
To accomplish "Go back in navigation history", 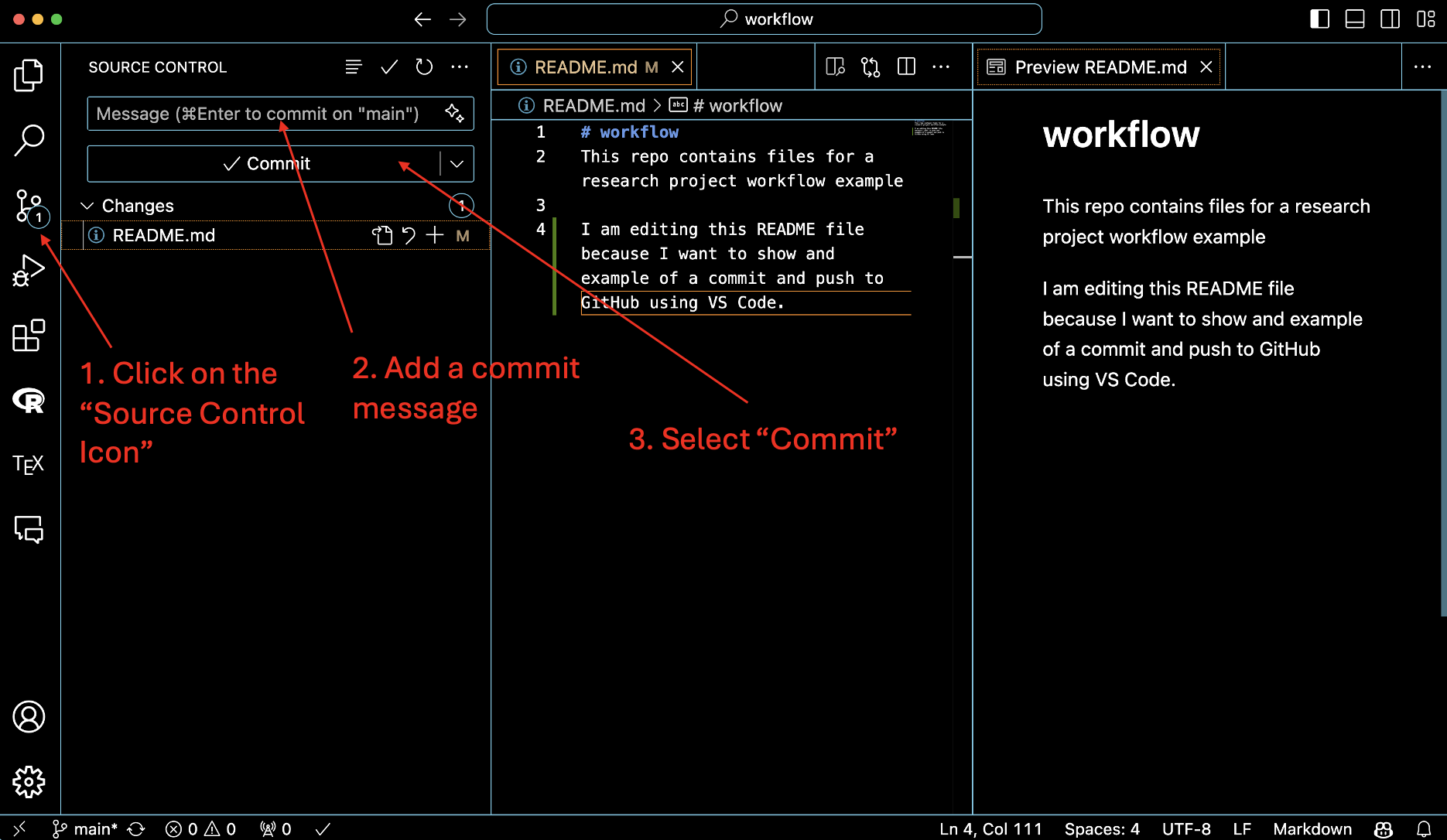I will [x=422, y=19].
